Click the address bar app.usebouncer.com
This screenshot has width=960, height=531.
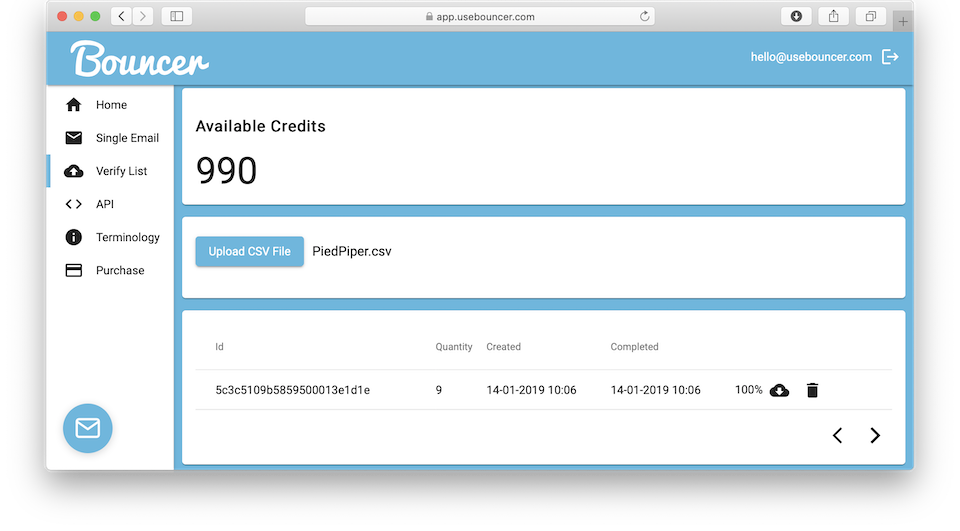point(479,17)
